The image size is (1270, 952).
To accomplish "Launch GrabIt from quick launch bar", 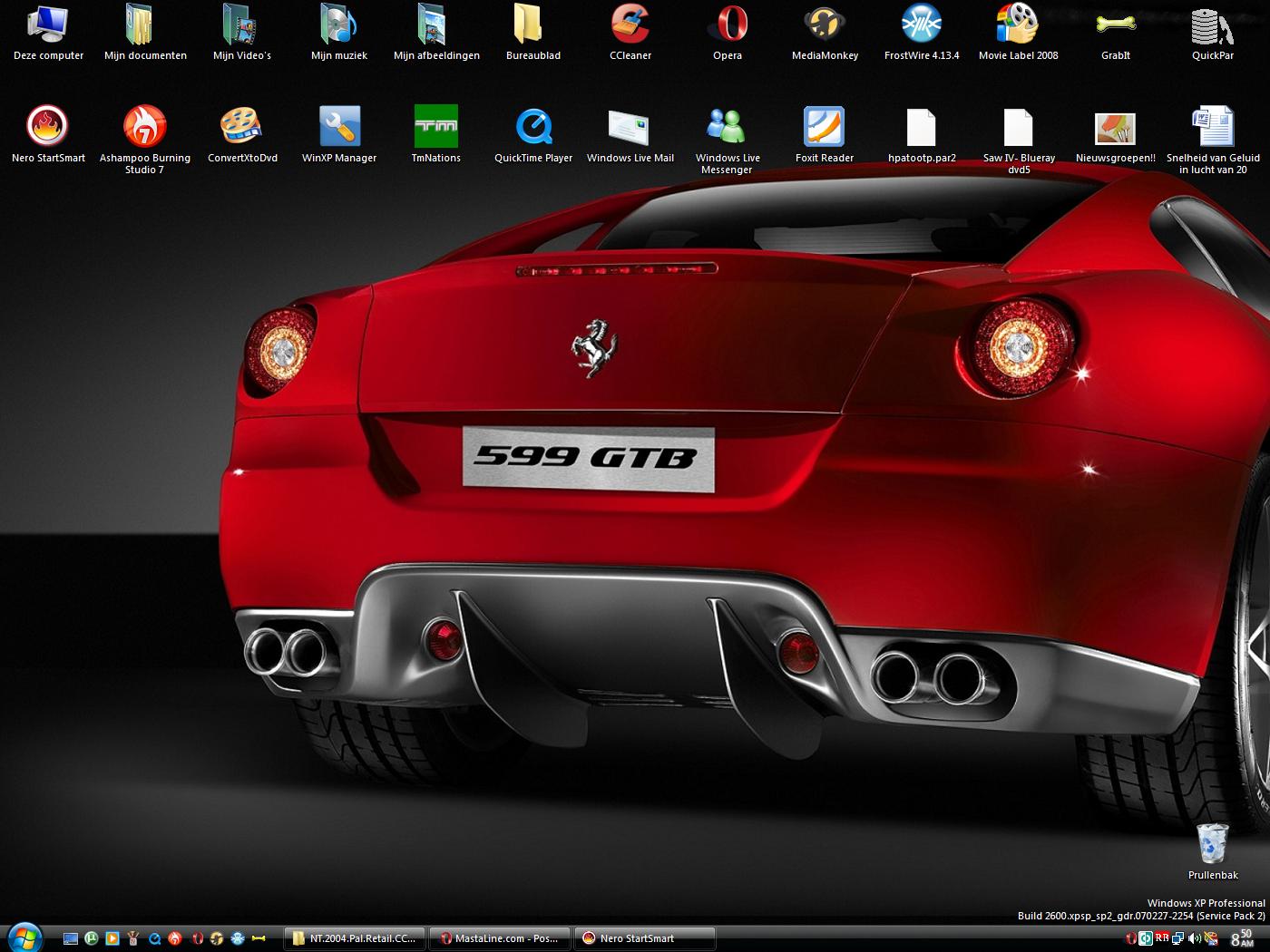I will coord(259,938).
